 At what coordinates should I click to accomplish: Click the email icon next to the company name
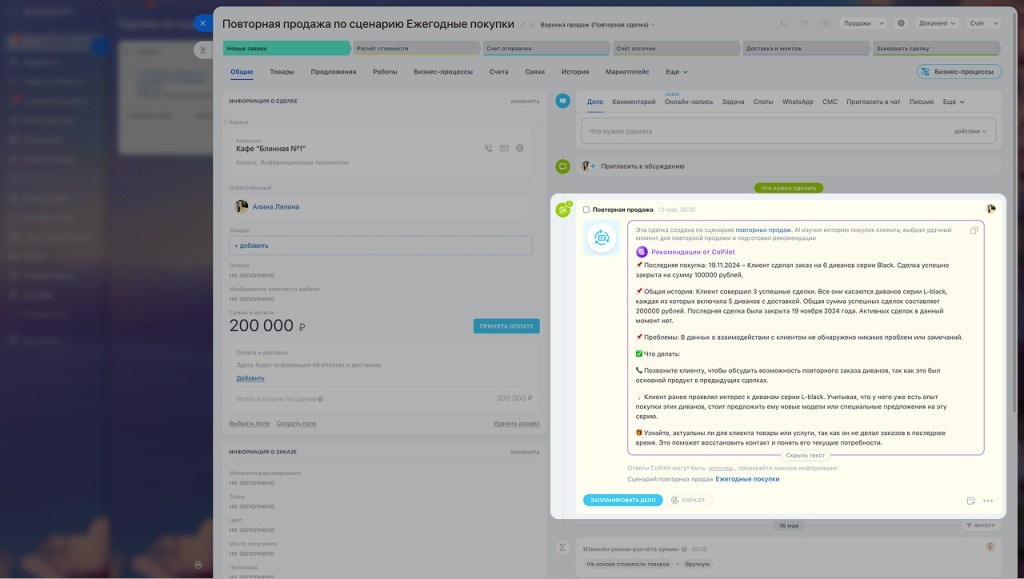coord(504,148)
